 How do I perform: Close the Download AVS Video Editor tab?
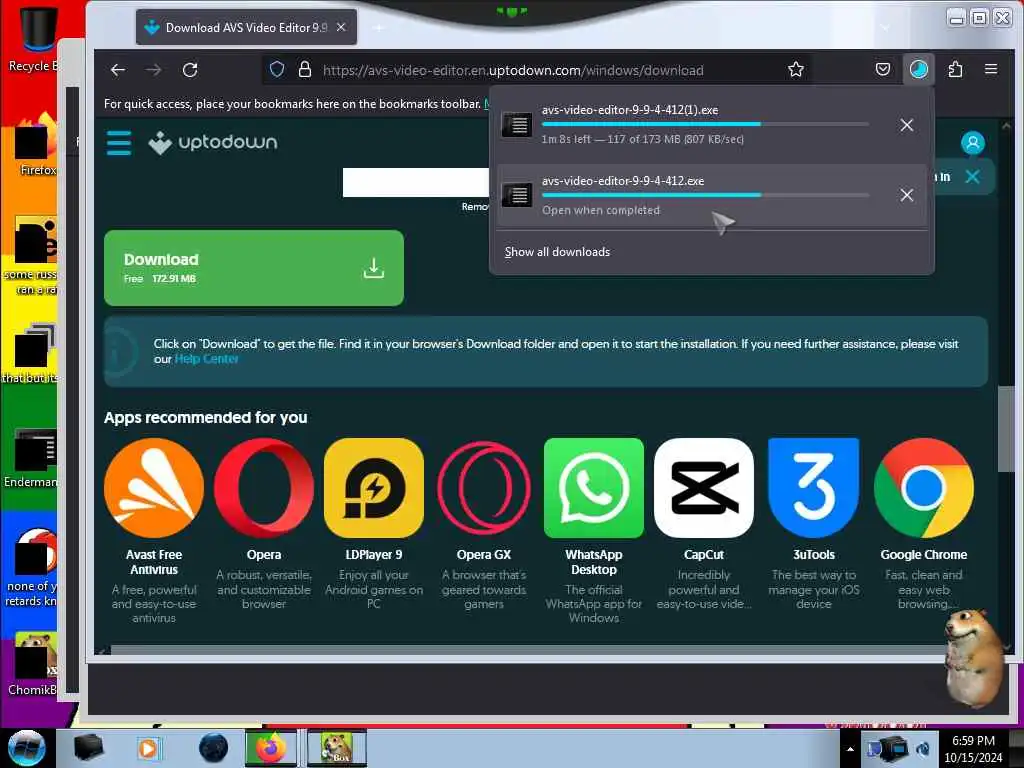coord(341,27)
